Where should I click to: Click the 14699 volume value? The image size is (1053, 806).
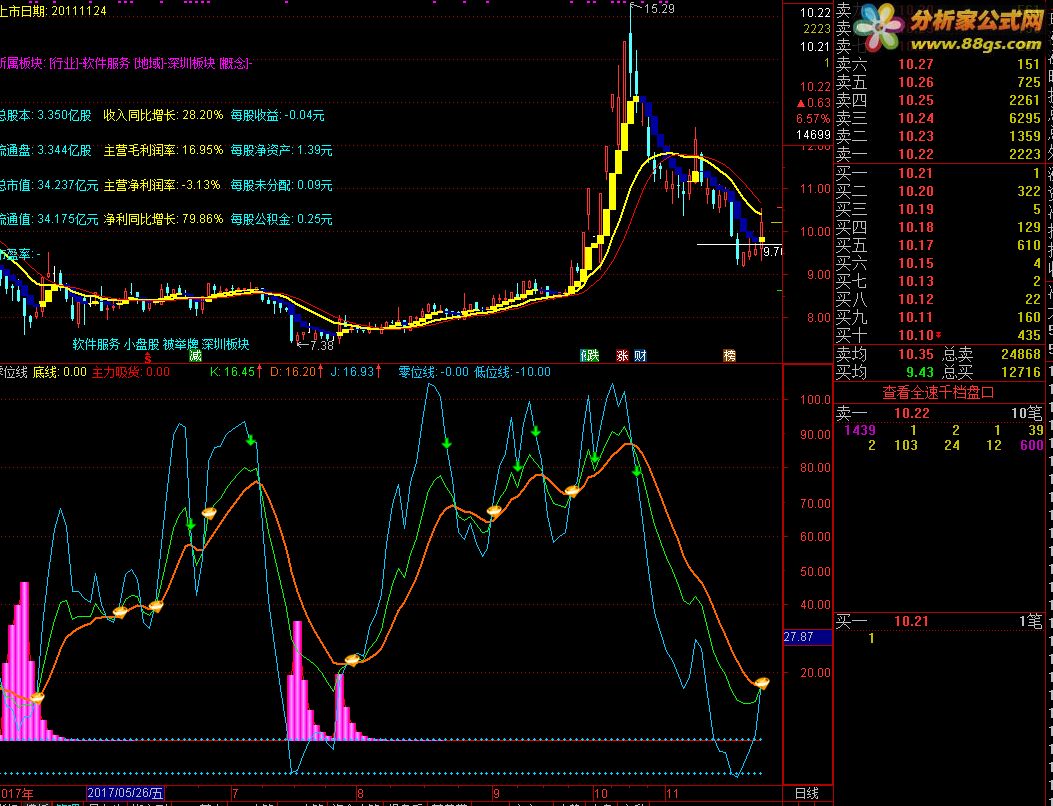click(813, 135)
